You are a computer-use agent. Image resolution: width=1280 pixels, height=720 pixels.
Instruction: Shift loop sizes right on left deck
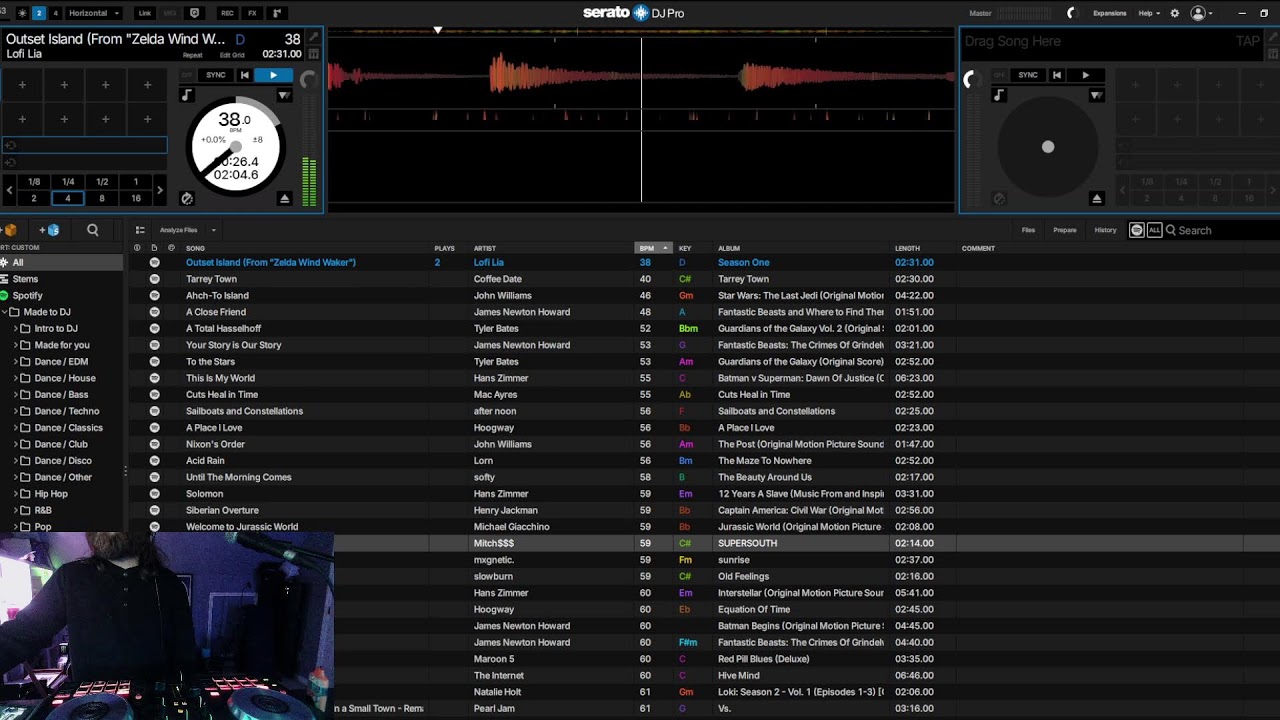(x=160, y=190)
